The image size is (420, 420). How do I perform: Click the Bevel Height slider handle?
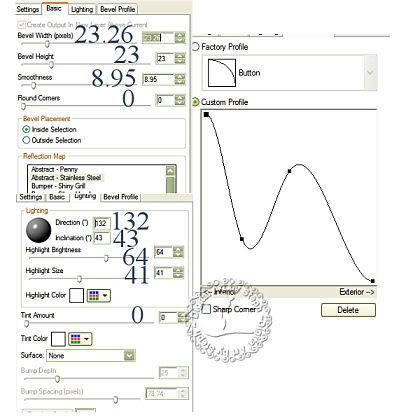pyautogui.click(x=51, y=64)
